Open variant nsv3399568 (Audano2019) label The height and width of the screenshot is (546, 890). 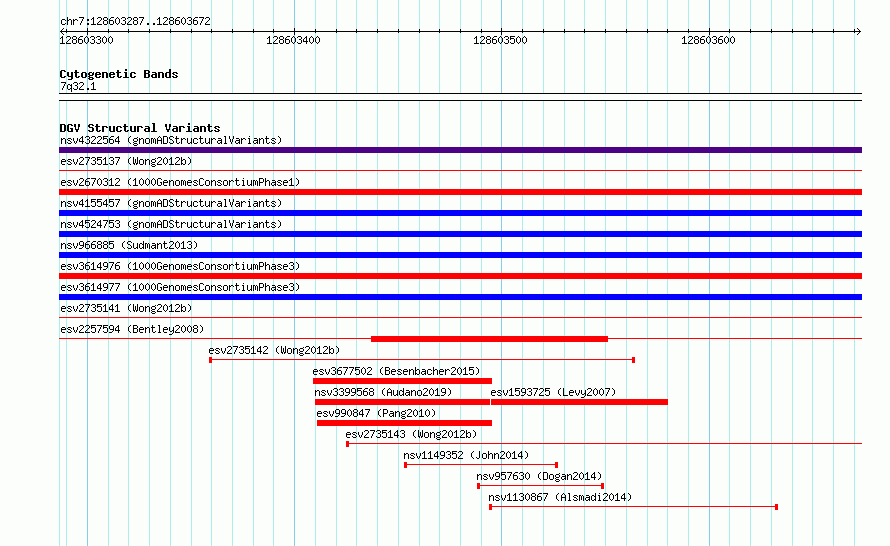(x=383, y=392)
